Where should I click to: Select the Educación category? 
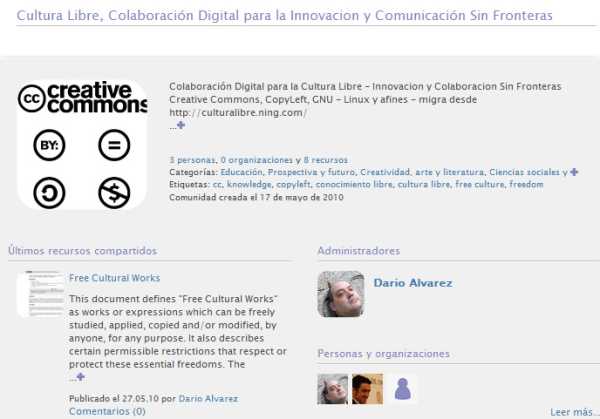tap(241, 172)
